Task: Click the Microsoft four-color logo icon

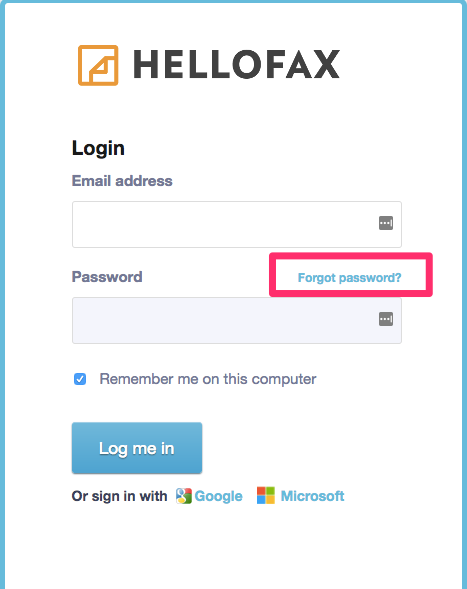Action: point(266,495)
